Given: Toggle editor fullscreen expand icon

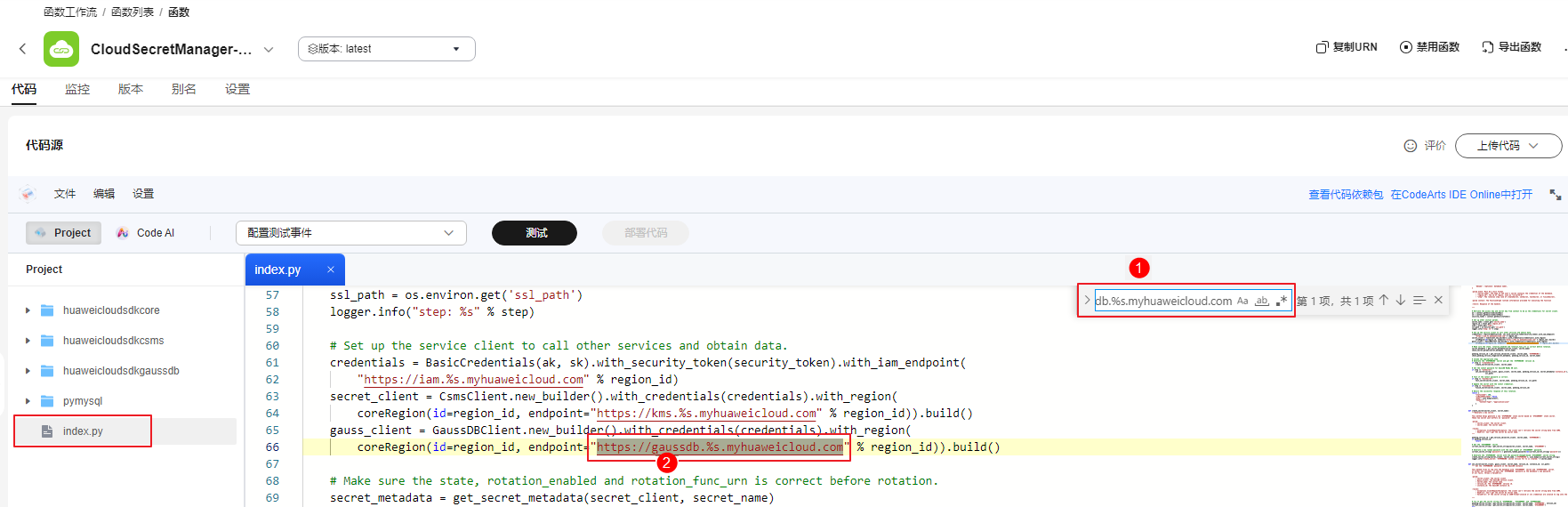Looking at the screenshot, I should tap(1556, 195).
